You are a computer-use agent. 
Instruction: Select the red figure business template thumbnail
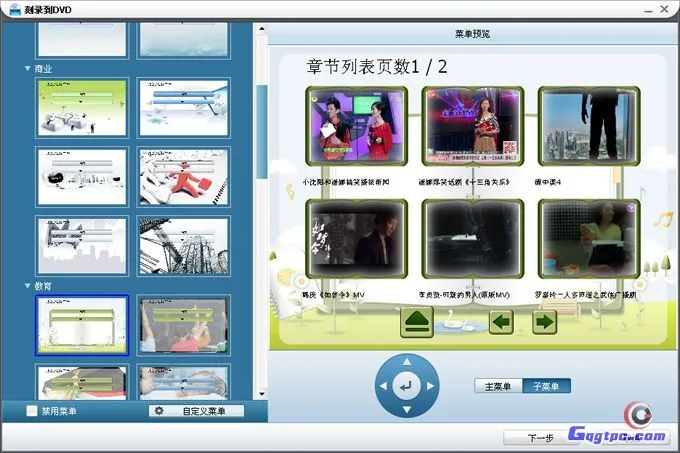click(x=183, y=177)
